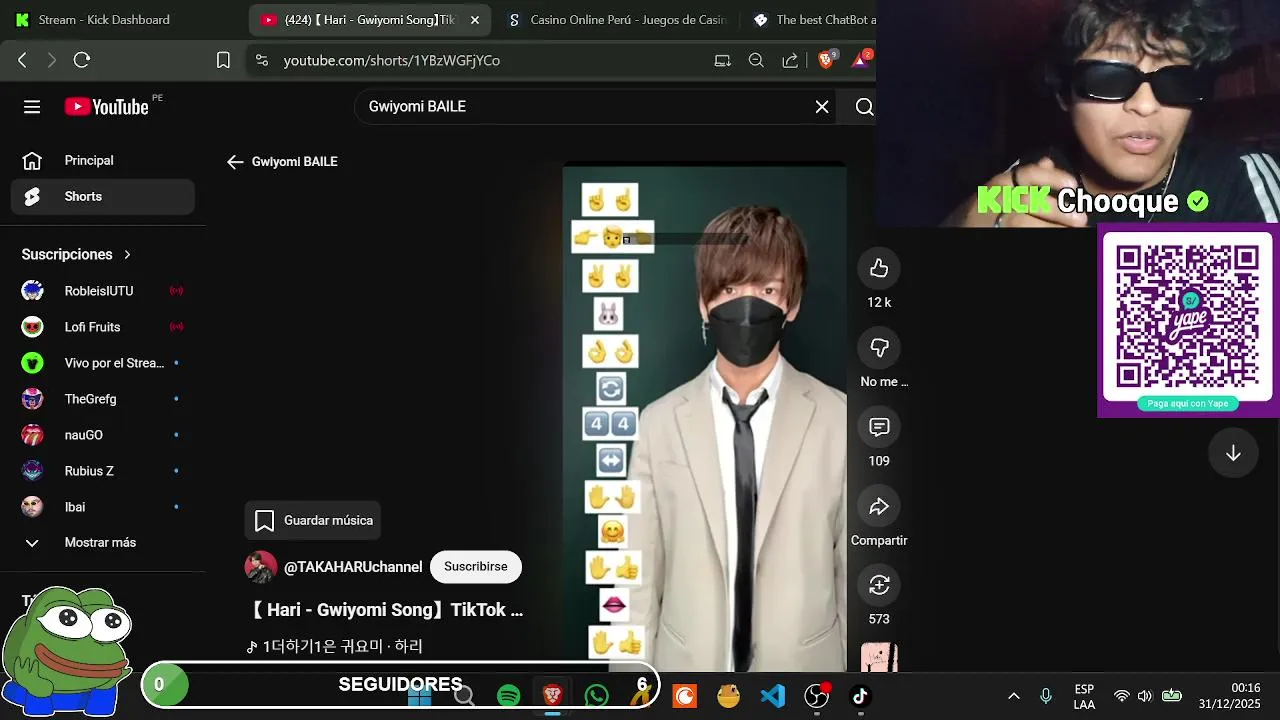Open Lofi Fruits channel subscription
This screenshot has height=720, width=1280.
coord(103,327)
